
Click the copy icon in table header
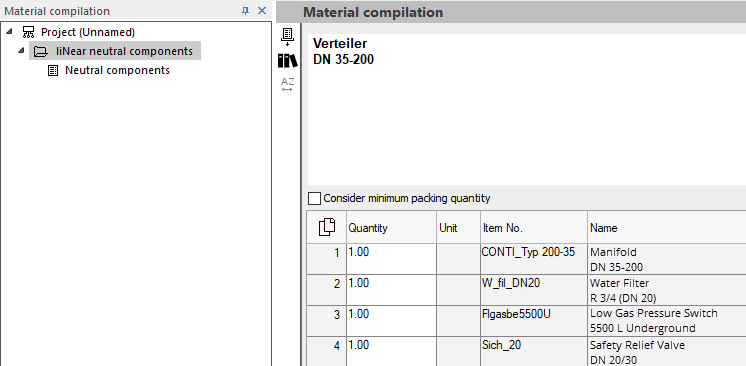(327, 227)
